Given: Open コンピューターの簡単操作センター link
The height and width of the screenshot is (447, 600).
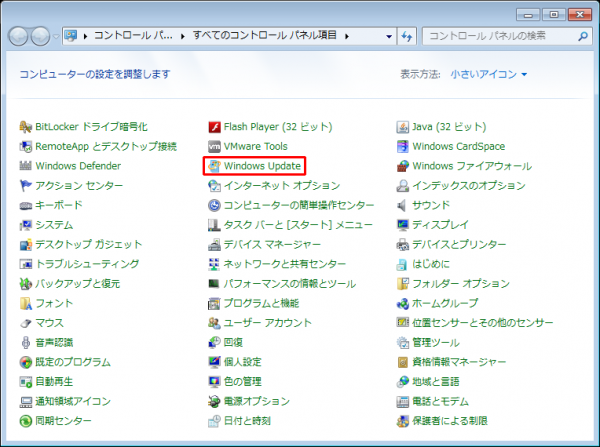Looking at the screenshot, I should point(298,206).
